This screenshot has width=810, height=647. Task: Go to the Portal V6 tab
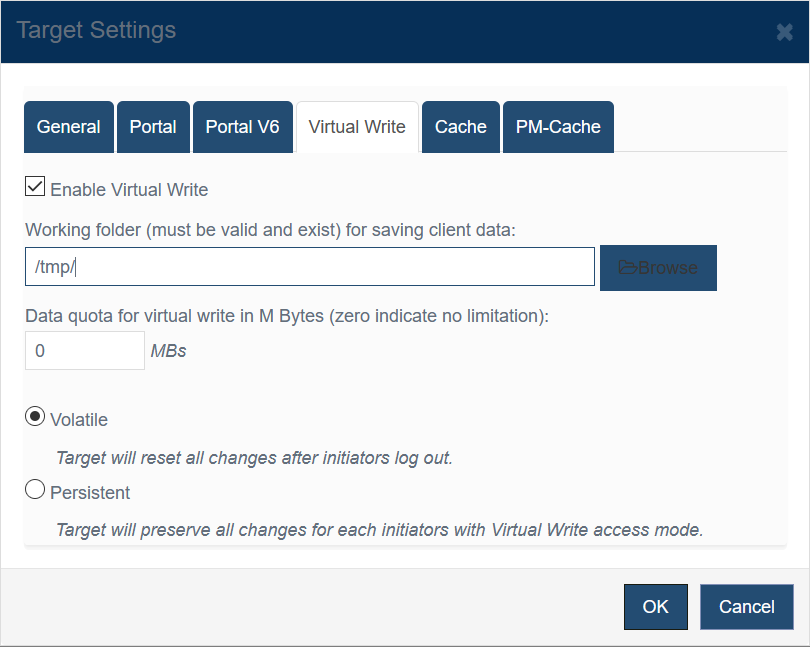click(x=243, y=127)
